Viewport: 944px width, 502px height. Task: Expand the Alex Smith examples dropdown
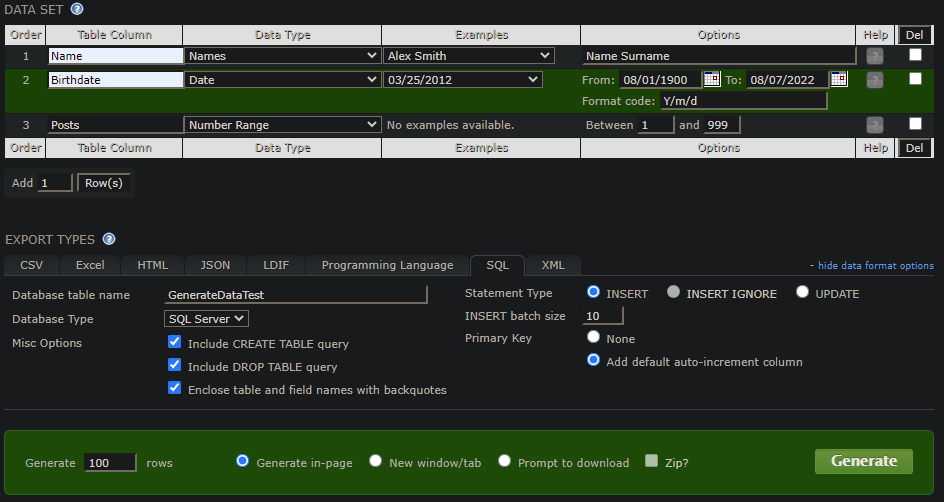(468, 56)
